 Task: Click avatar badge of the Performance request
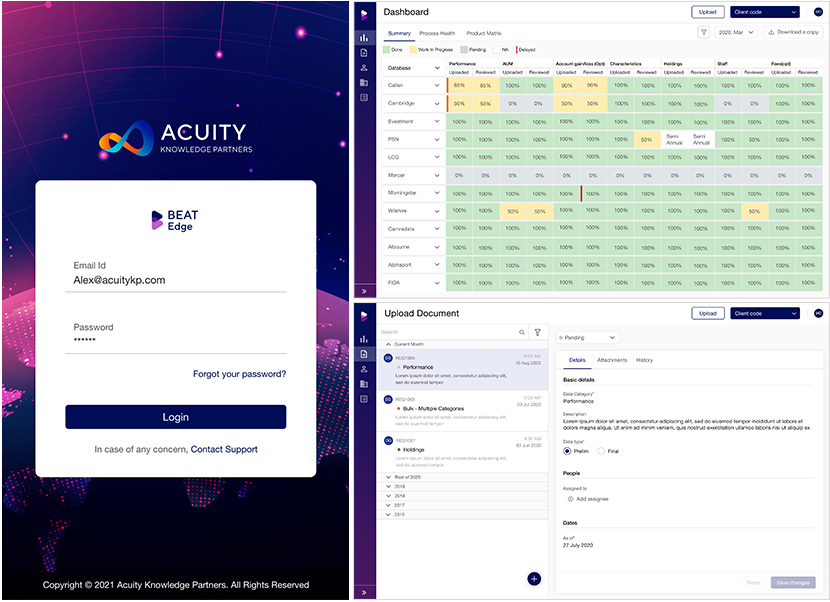[388, 358]
